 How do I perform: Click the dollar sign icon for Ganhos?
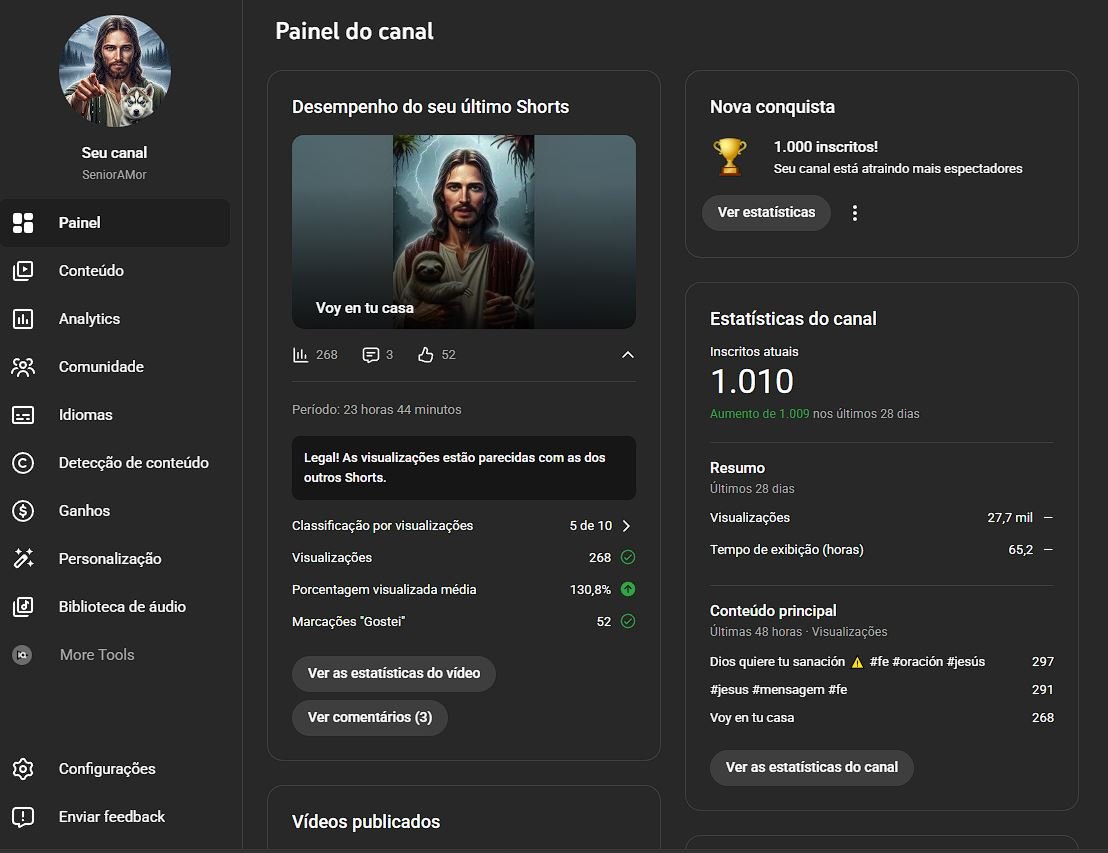point(23,511)
